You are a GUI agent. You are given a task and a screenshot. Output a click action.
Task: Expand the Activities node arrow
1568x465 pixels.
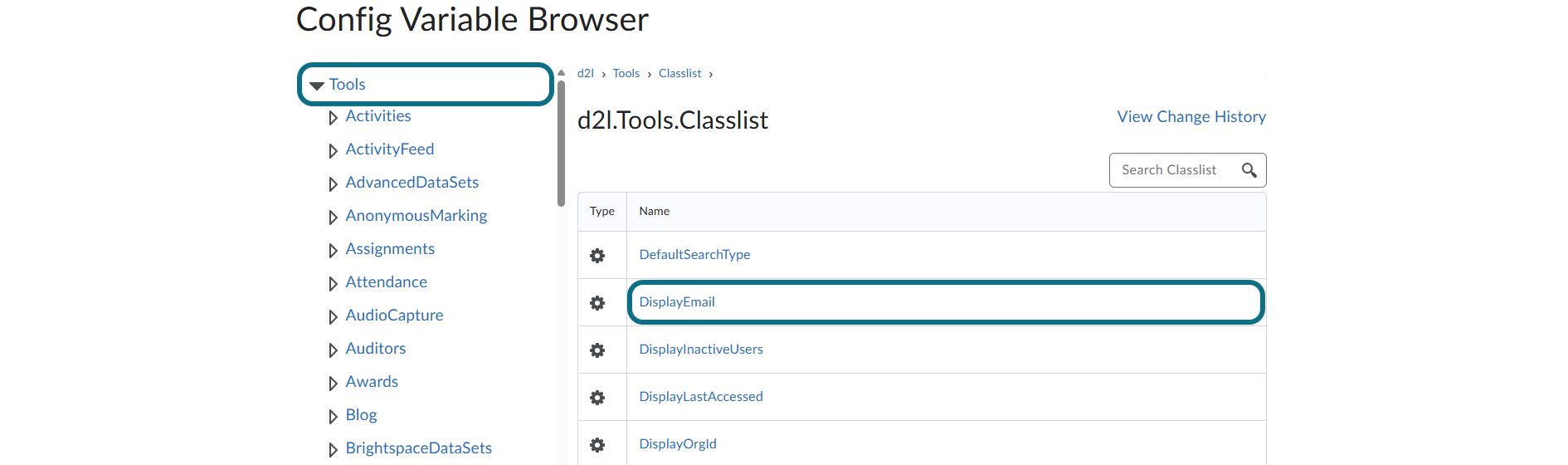pyautogui.click(x=333, y=118)
